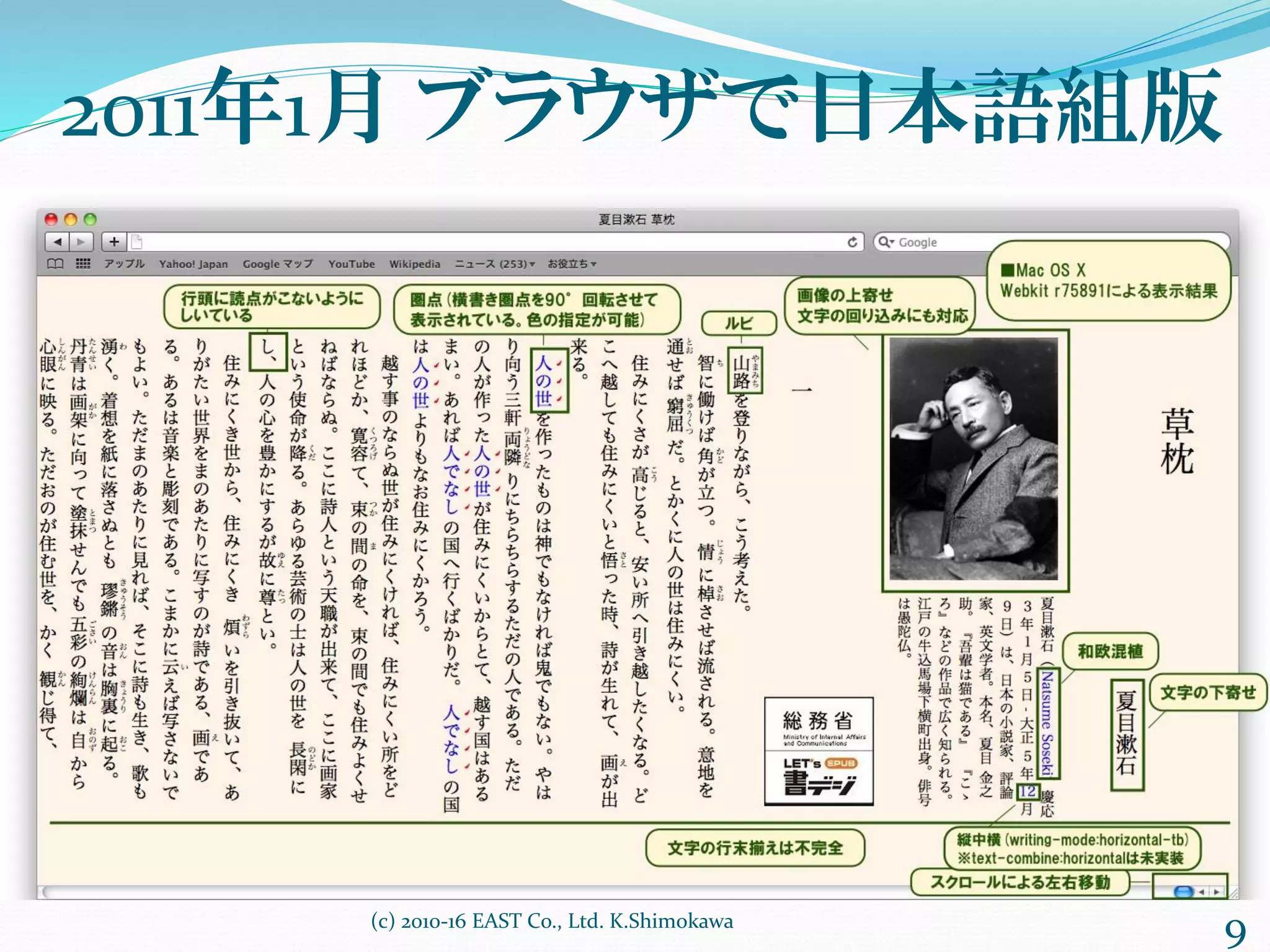Open the アップル bookmark

click(x=124, y=264)
